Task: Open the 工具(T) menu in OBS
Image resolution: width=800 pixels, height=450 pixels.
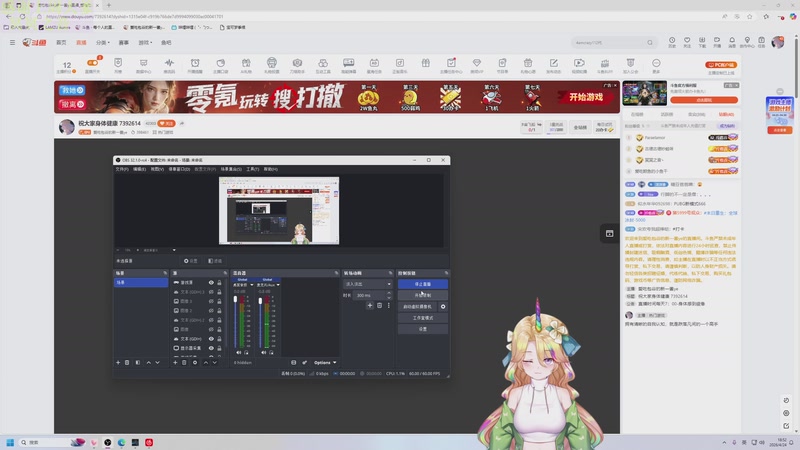Action: [x=253, y=169]
